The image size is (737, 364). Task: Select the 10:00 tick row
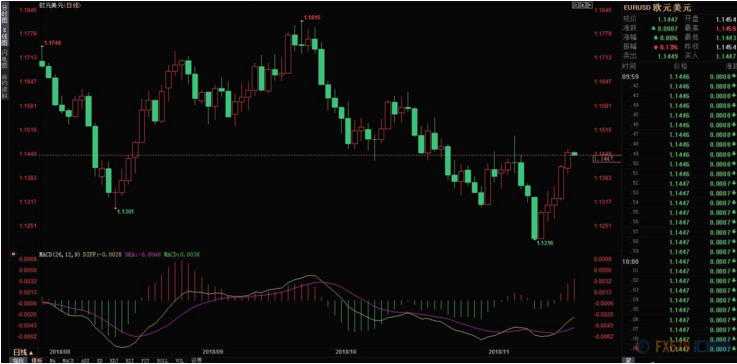pyautogui.click(x=679, y=261)
